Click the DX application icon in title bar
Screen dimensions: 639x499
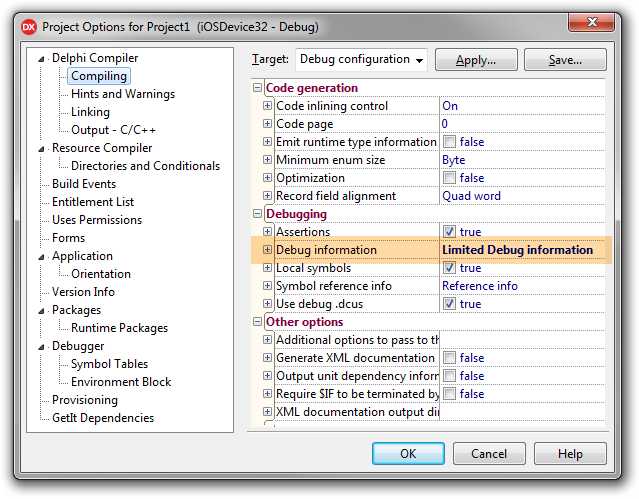[29, 27]
